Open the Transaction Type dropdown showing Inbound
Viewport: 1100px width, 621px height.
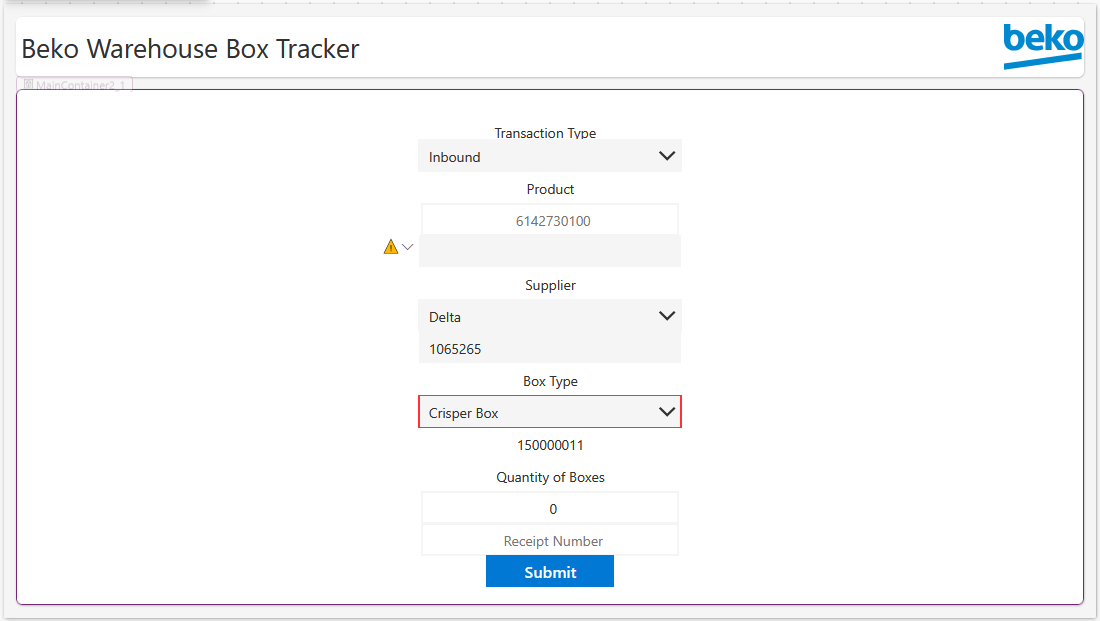point(549,156)
